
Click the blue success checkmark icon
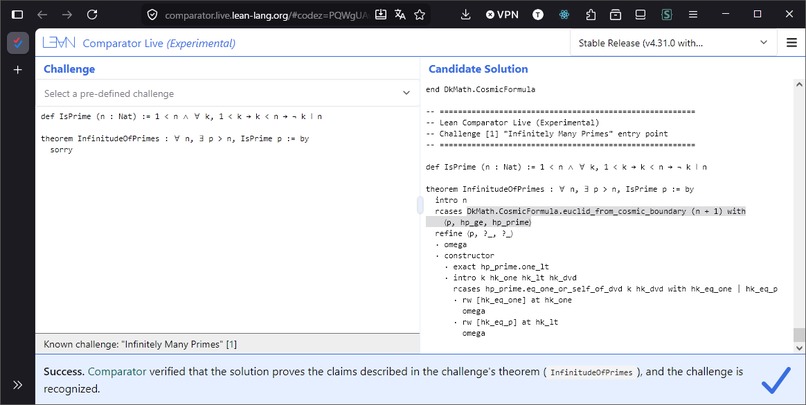[x=776, y=380]
